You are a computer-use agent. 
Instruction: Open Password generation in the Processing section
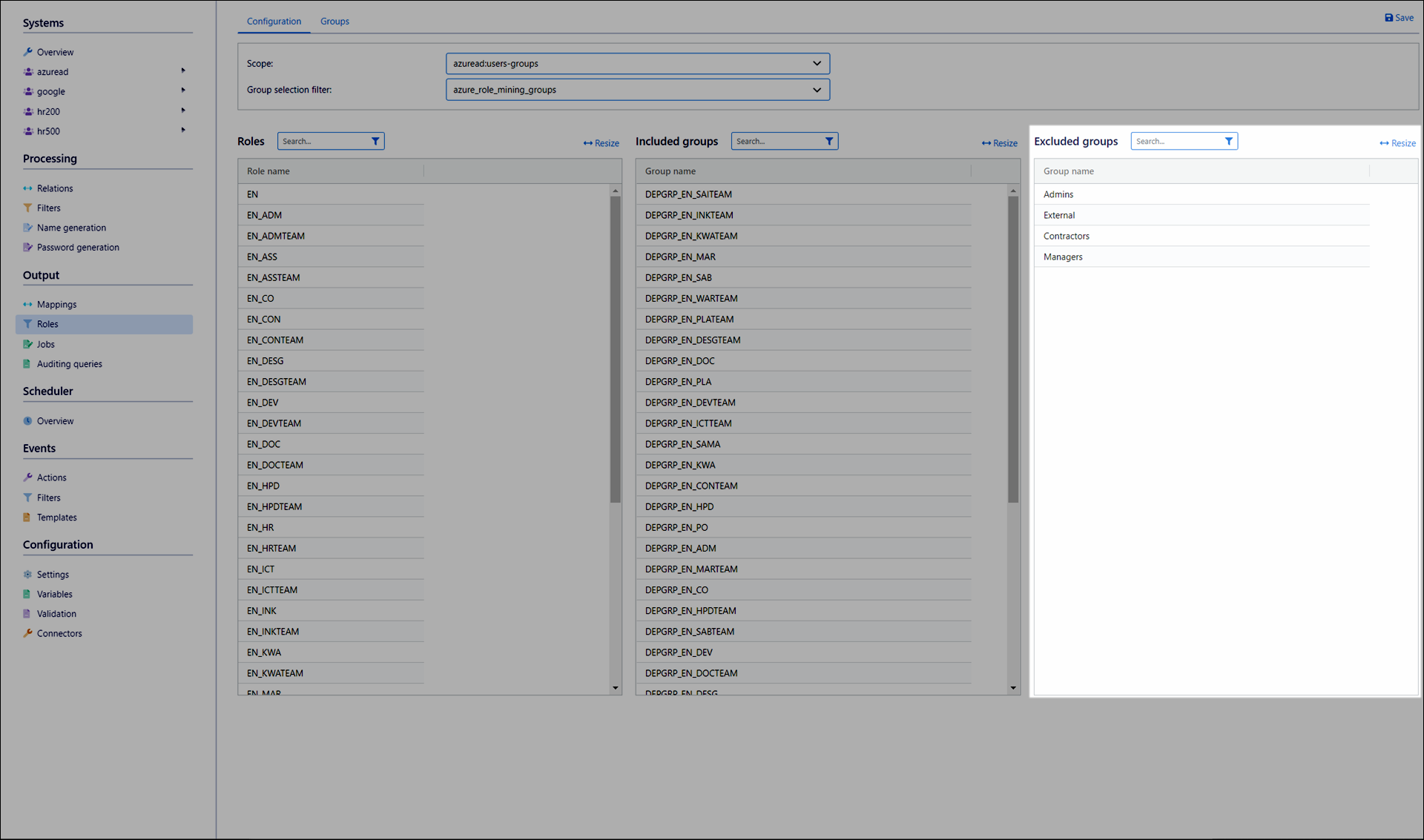tap(77, 248)
